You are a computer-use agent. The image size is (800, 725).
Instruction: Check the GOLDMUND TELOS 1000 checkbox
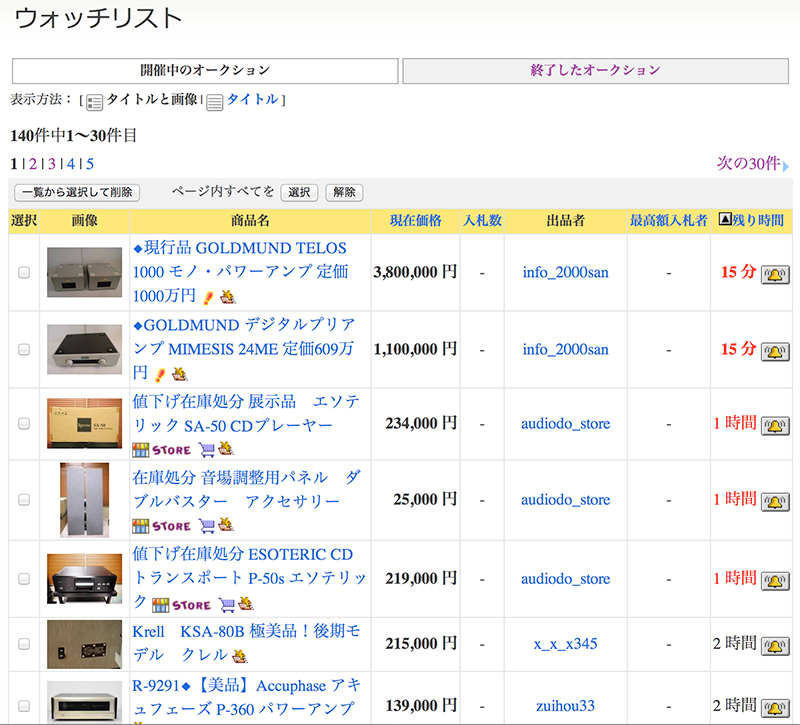click(24, 272)
